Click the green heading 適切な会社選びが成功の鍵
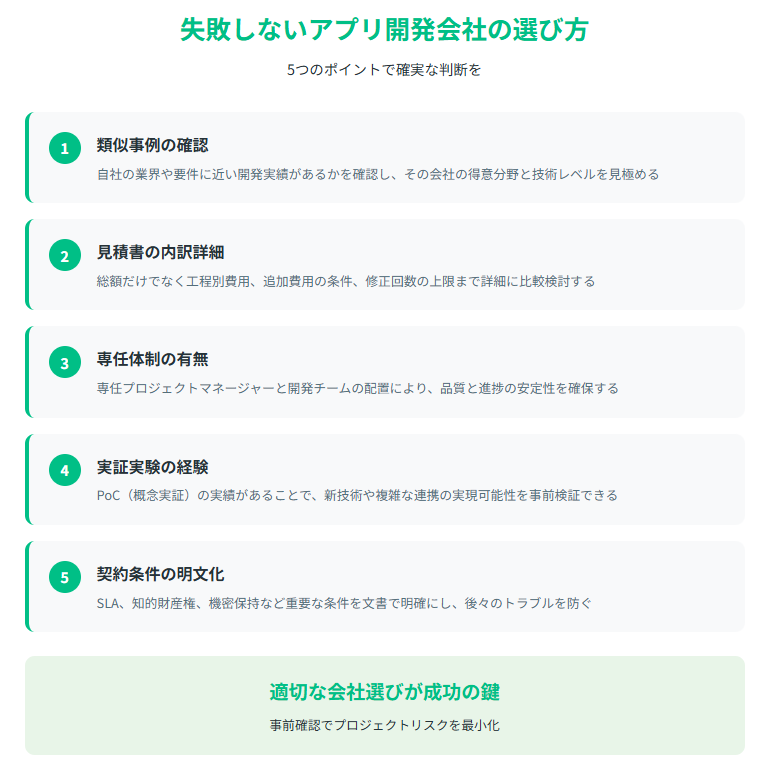Image resolution: width=763 pixels, height=769 pixels. click(x=384, y=692)
